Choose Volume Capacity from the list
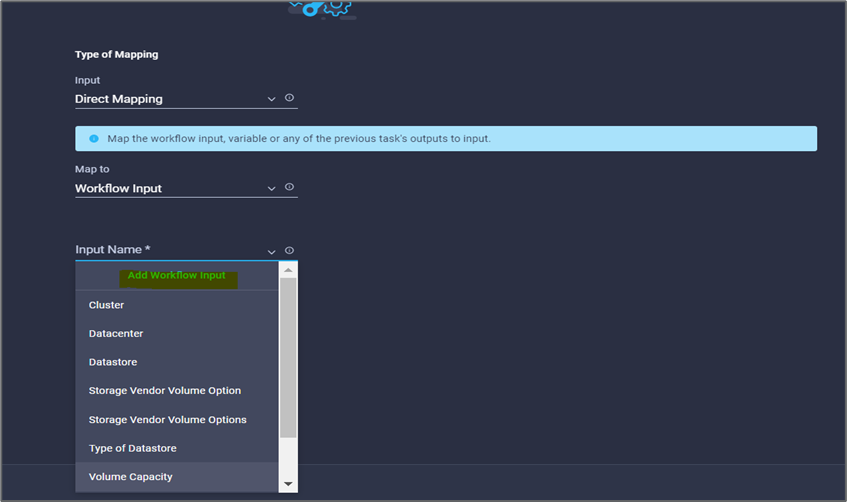The height and width of the screenshot is (502, 847). coord(177,477)
